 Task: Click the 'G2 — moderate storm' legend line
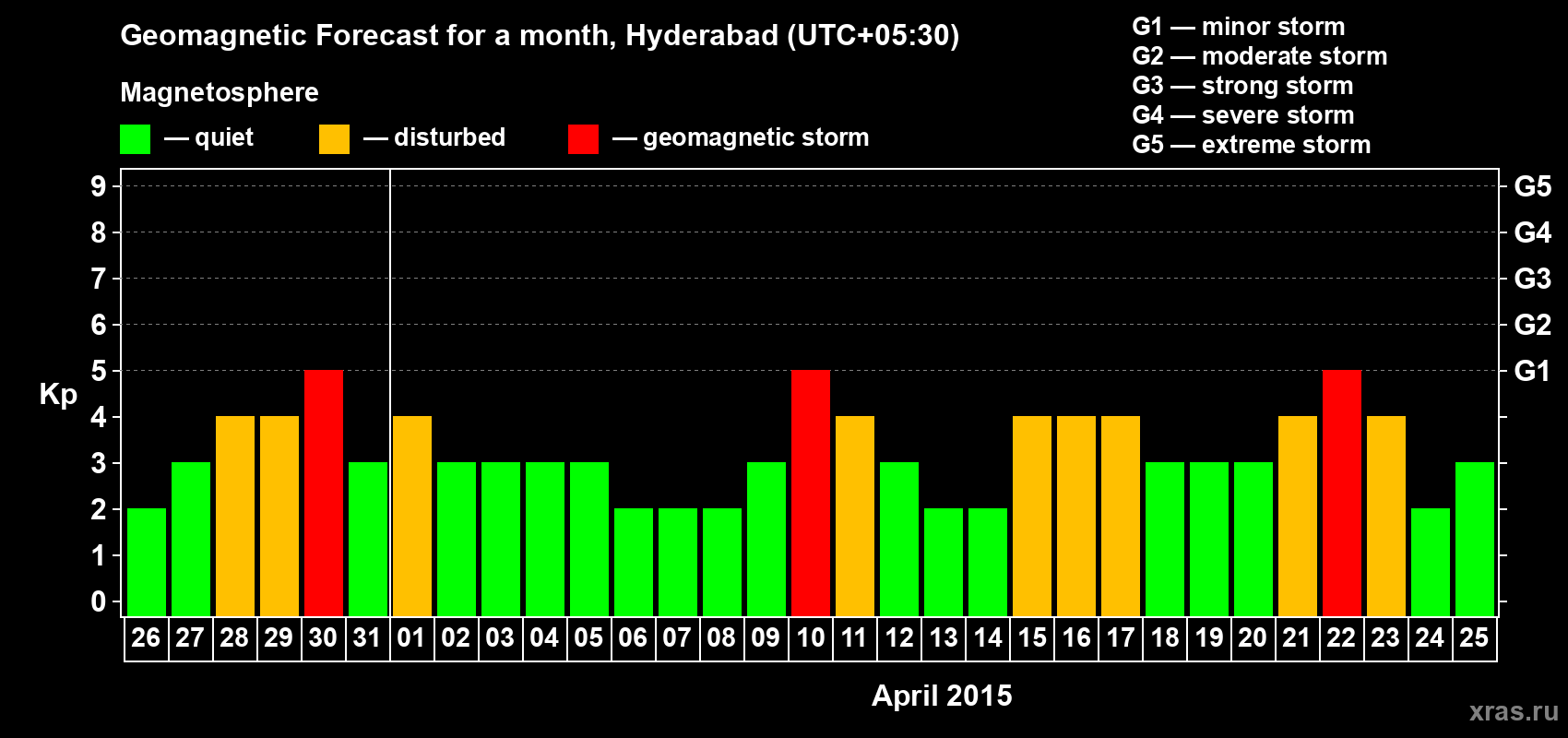1260,56
